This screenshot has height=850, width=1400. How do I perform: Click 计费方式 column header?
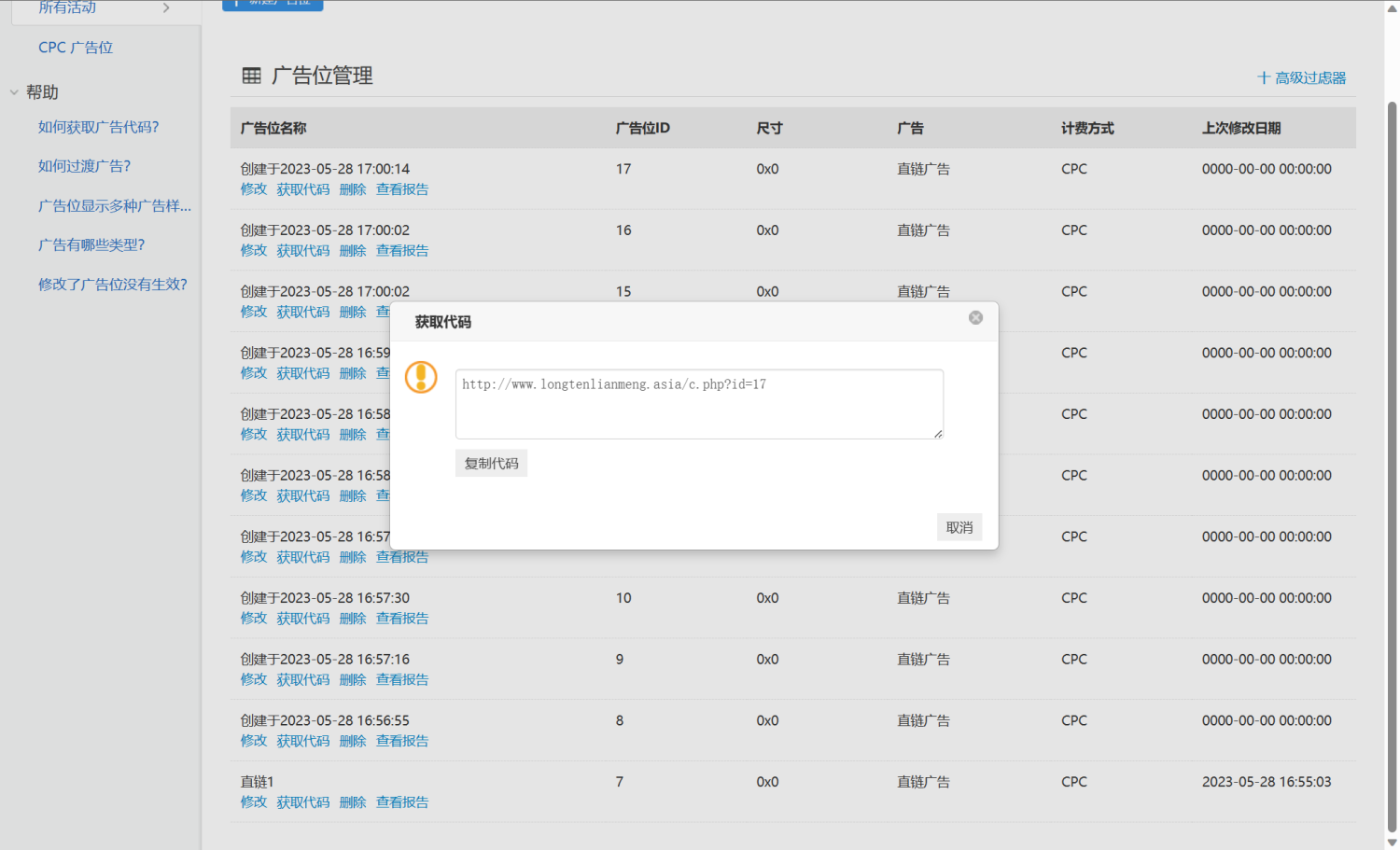point(1087,128)
